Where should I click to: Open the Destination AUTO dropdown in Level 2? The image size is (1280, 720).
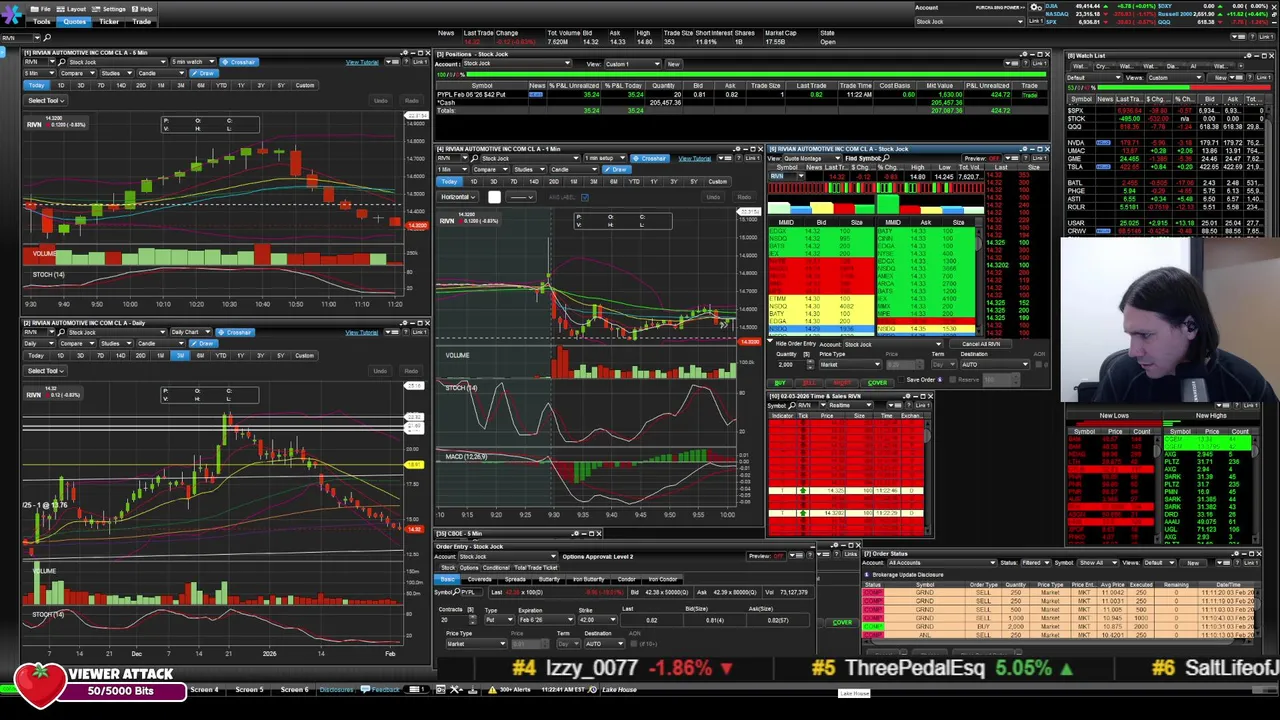click(994, 364)
